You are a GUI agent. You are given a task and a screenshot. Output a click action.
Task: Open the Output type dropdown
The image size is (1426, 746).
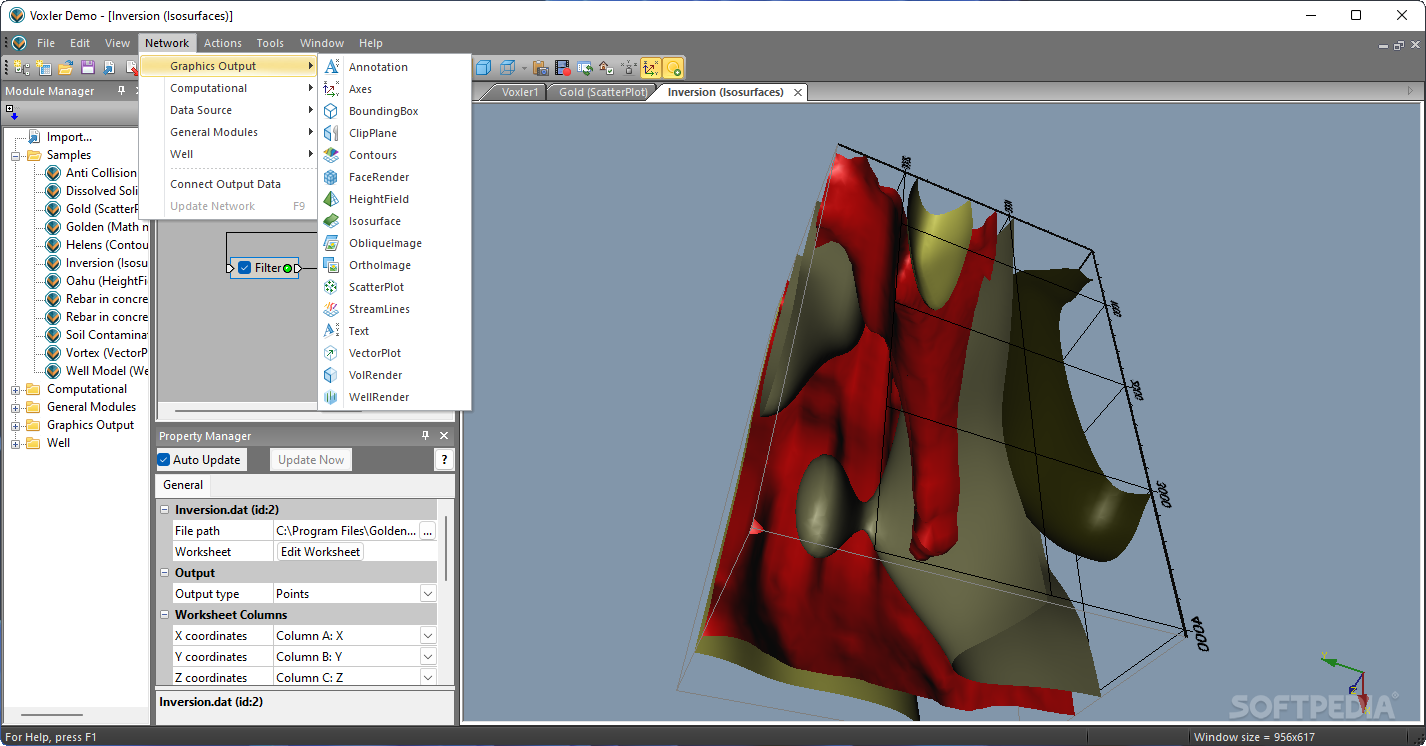428,594
